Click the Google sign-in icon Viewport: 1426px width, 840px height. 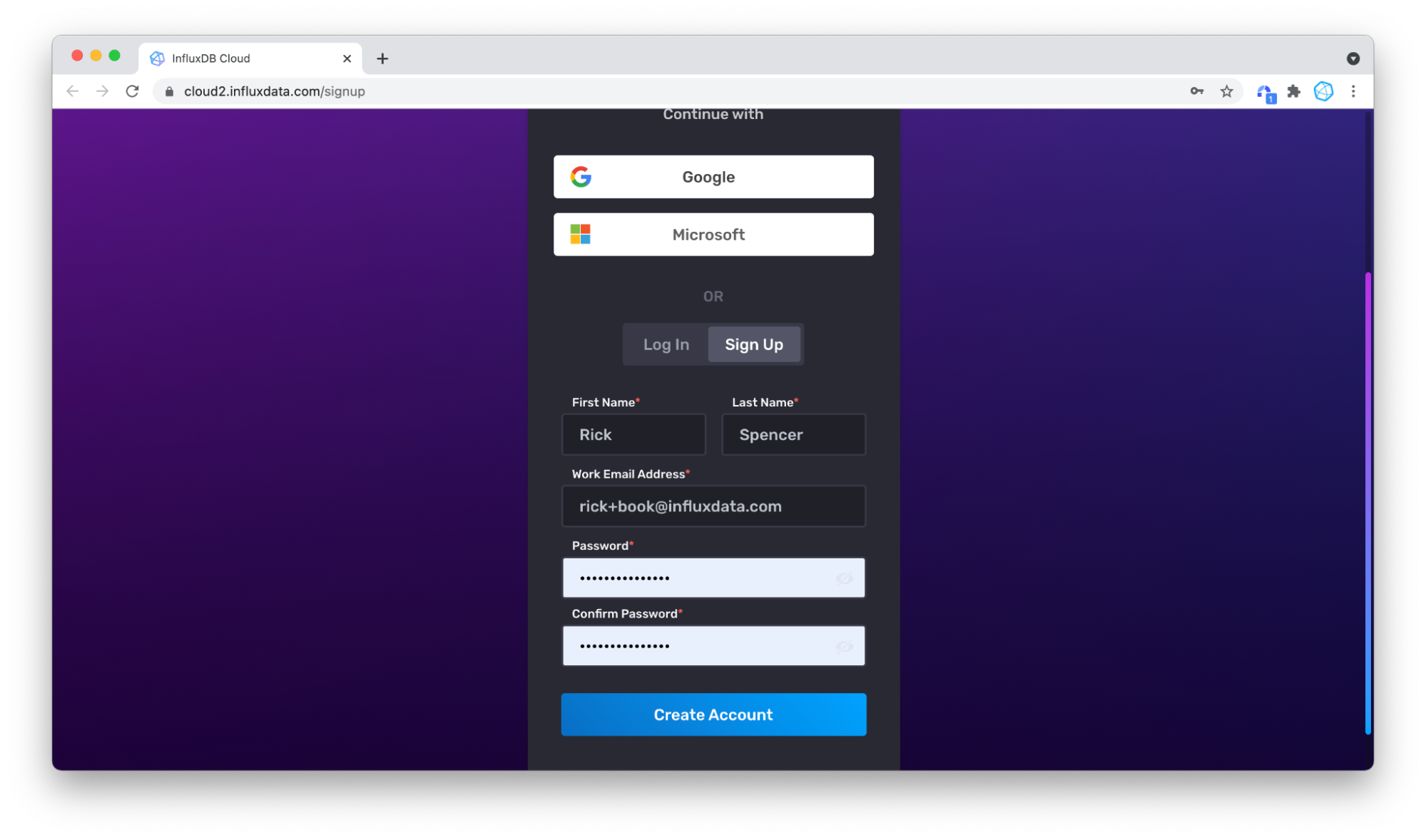point(582,176)
